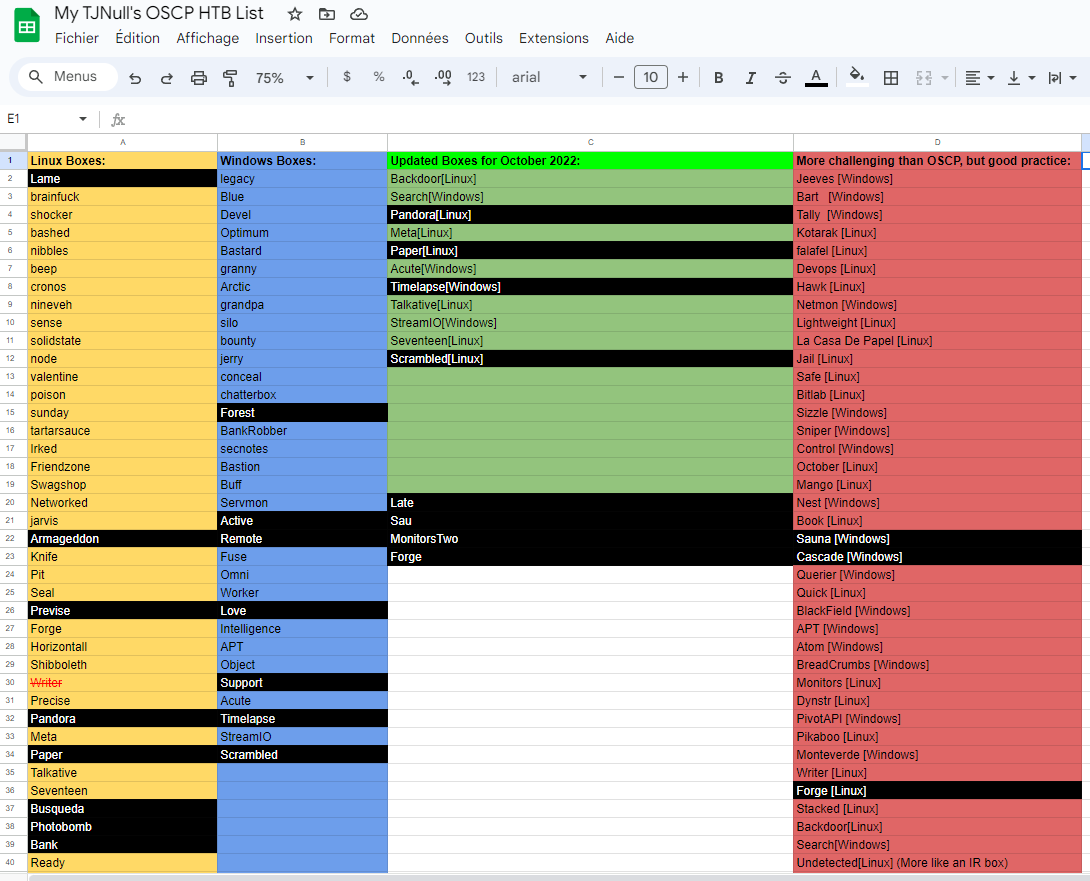
Task: Select the 'Timelapse[Windows]' cell
Action: [590, 286]
